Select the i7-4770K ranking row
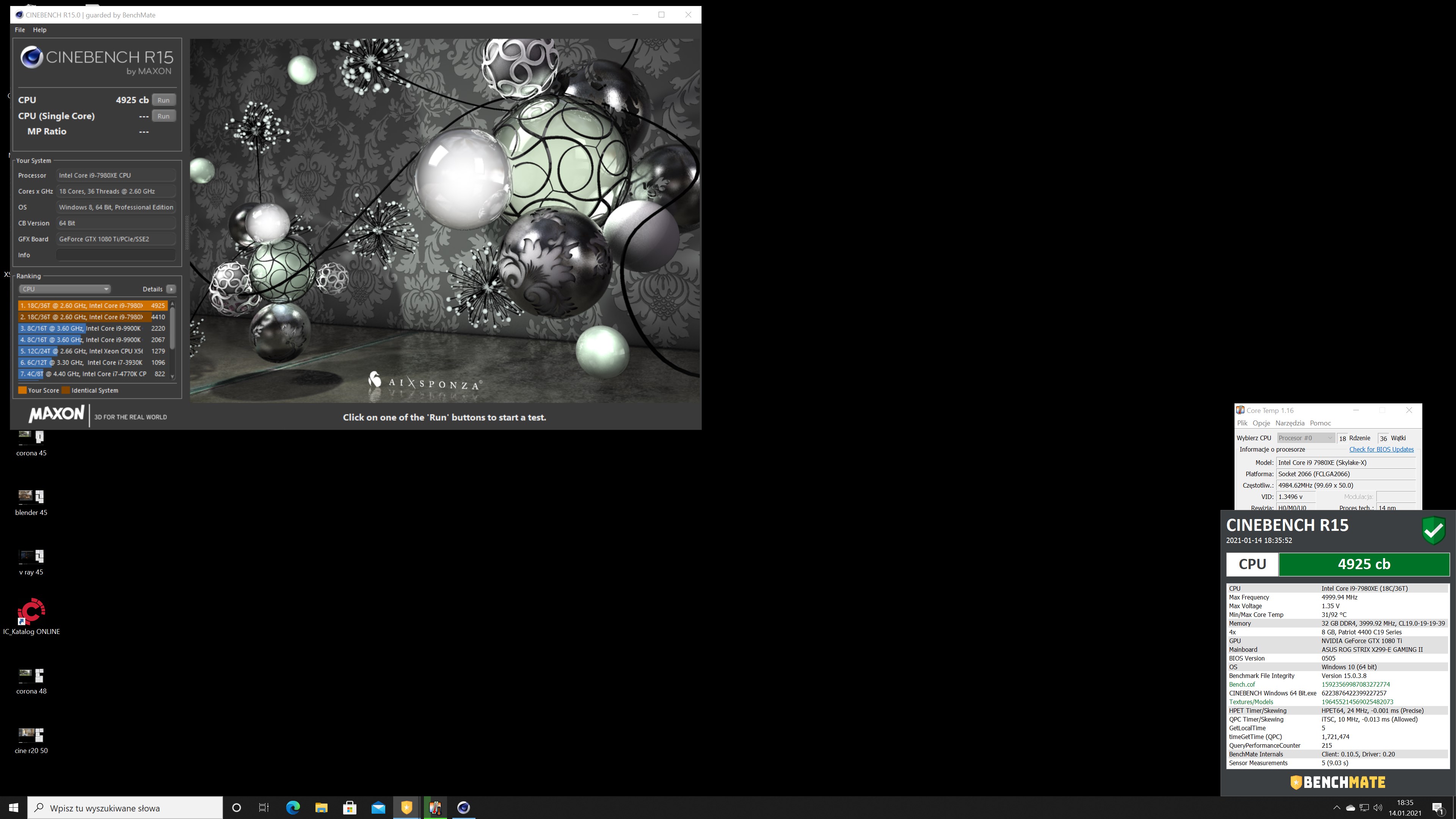 coord(92,373)
